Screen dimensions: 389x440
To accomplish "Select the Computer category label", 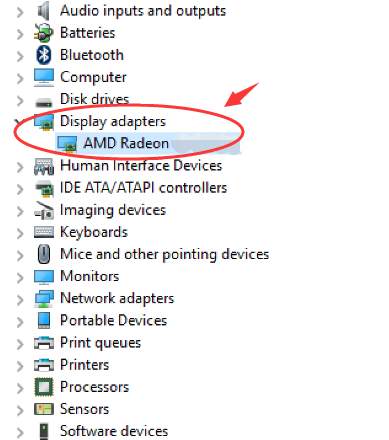I will 93,77.
